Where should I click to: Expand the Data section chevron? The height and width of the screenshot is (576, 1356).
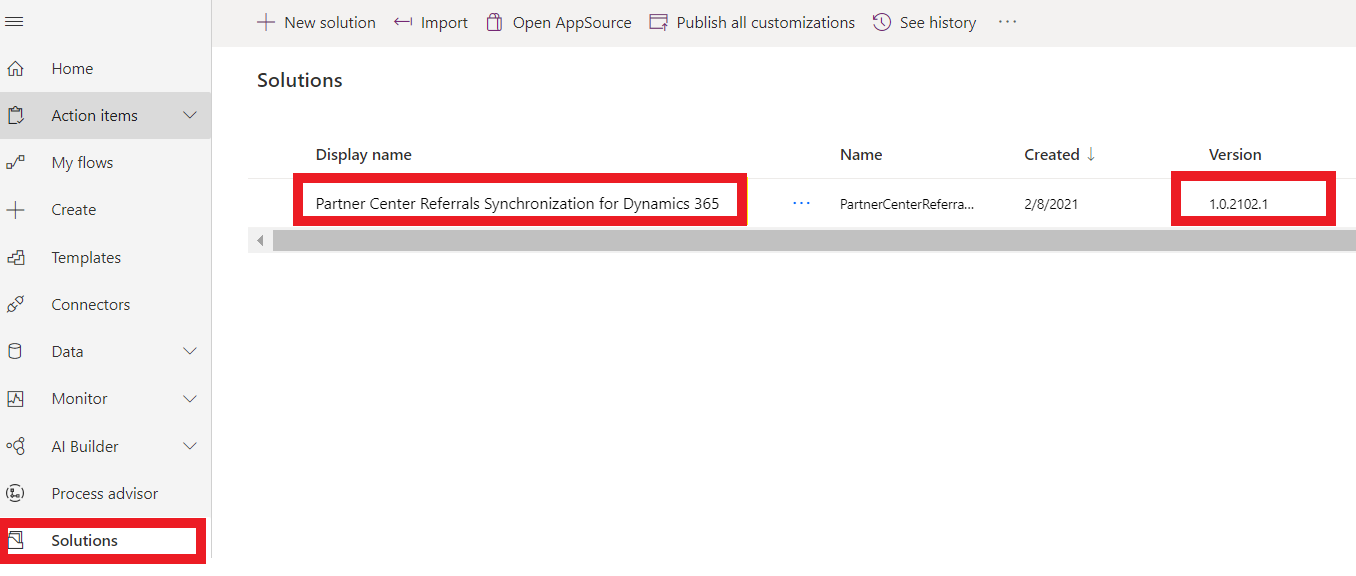click(x=190, y=352)
